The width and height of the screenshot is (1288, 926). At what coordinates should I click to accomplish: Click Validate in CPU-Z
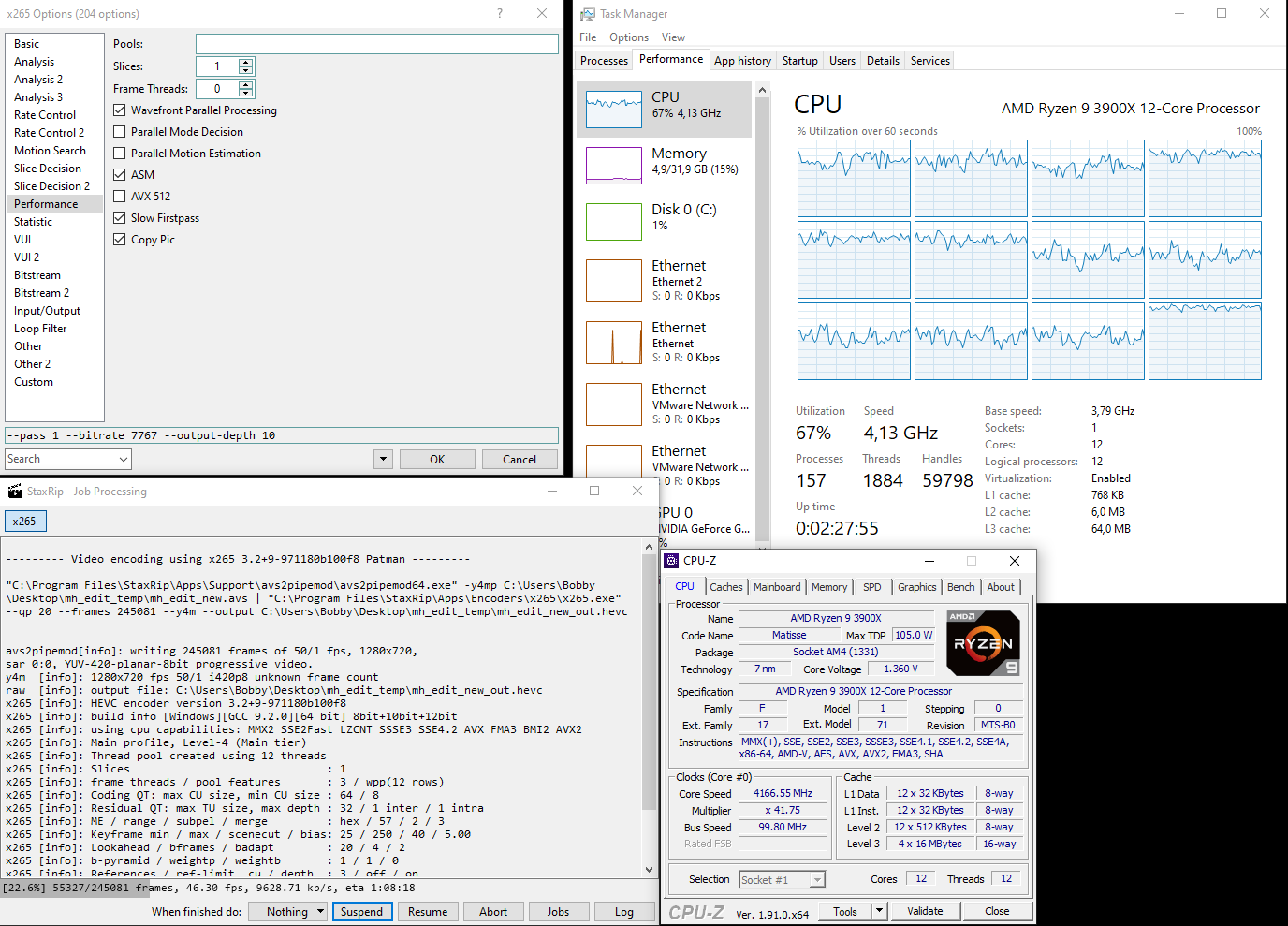click(925, 911)
